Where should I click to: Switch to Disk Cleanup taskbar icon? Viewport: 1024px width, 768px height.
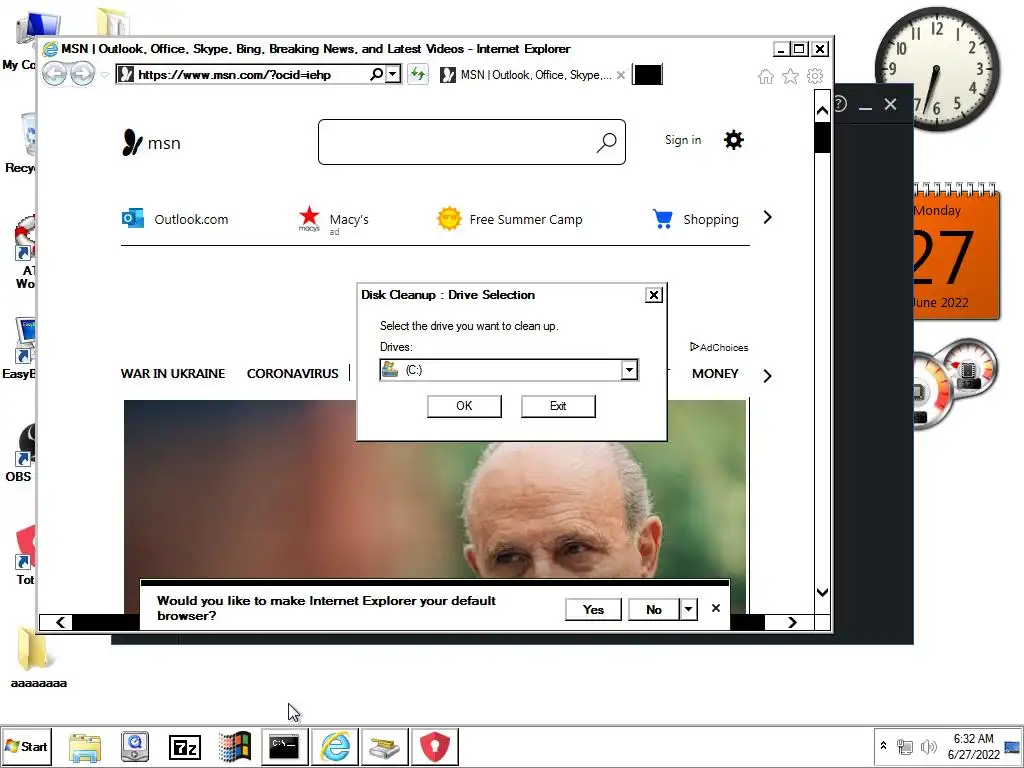[385, 746]
